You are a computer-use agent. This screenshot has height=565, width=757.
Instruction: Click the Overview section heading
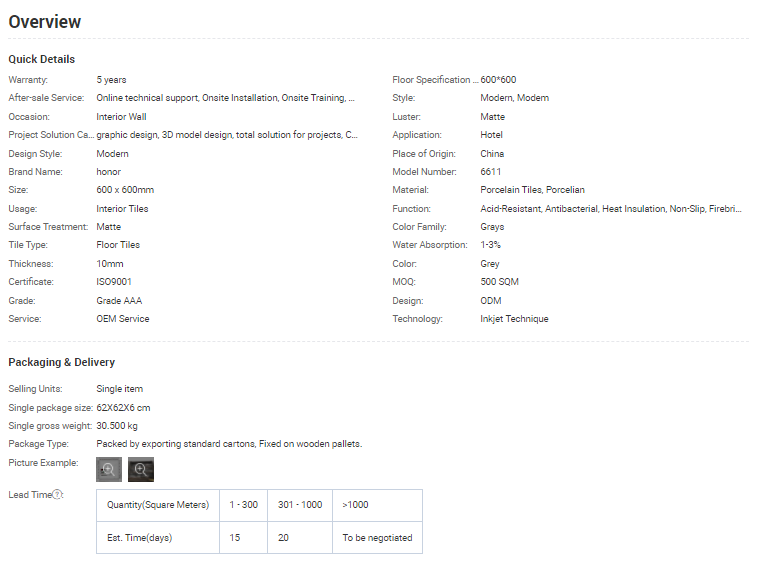coord(45,22)
